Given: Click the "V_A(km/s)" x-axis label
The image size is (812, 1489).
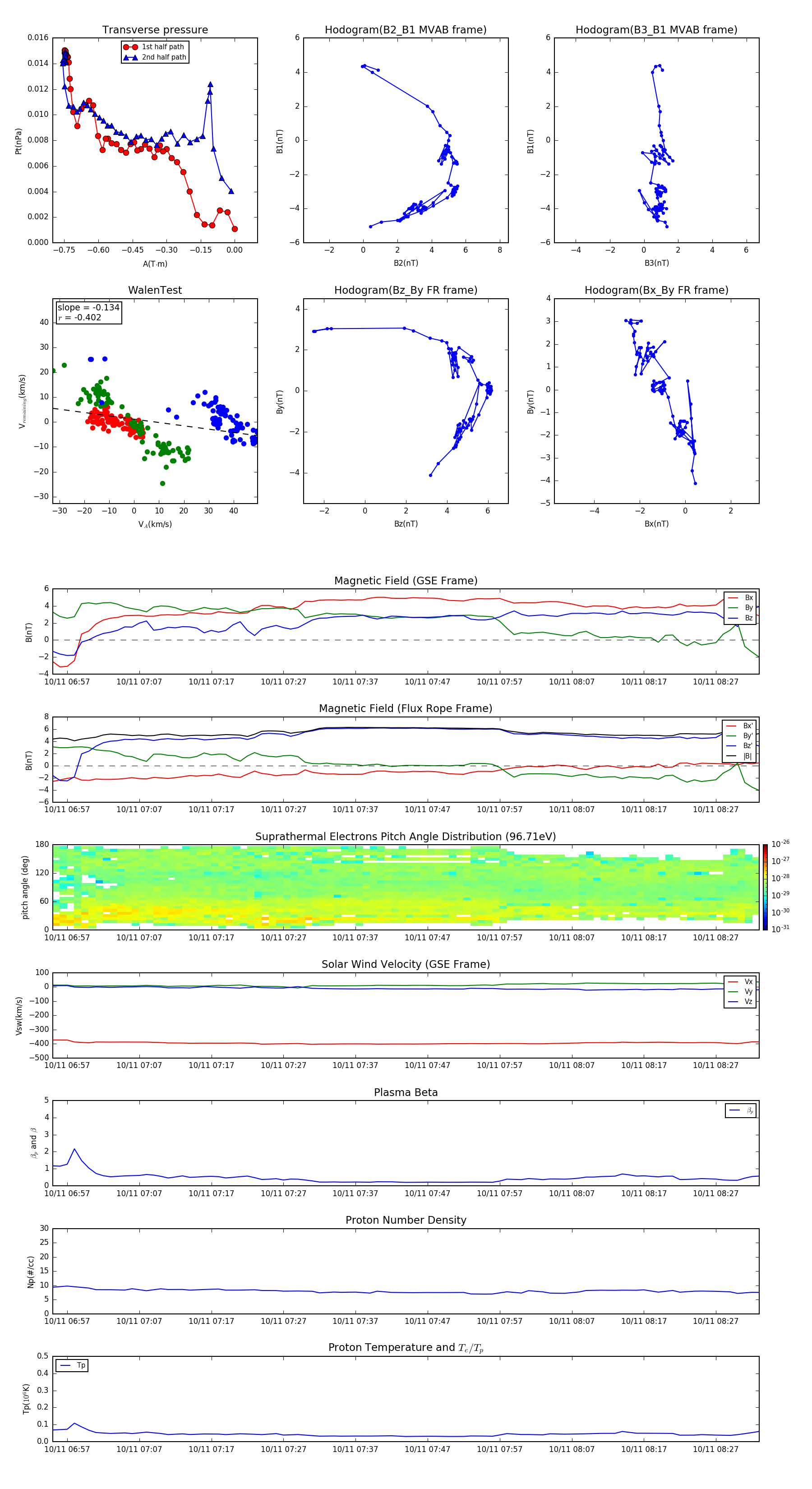Looking at the screenshot, I should click(x=155, y=524).
